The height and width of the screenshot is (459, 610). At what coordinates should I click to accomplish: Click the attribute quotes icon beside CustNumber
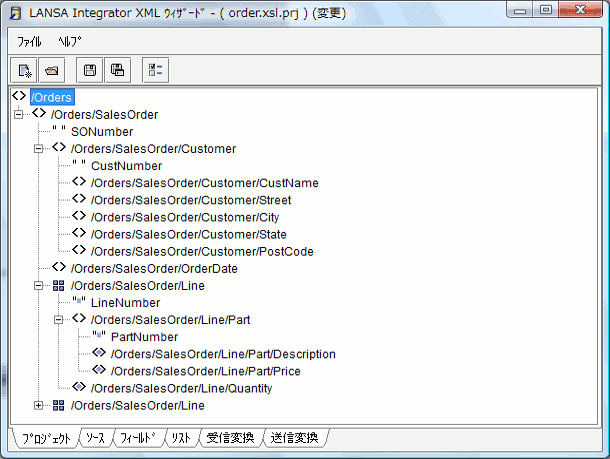[79, 163]
